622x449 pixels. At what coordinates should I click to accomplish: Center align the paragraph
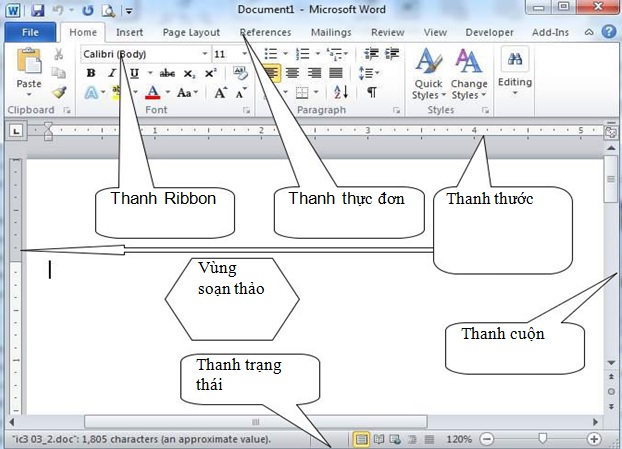292,73
